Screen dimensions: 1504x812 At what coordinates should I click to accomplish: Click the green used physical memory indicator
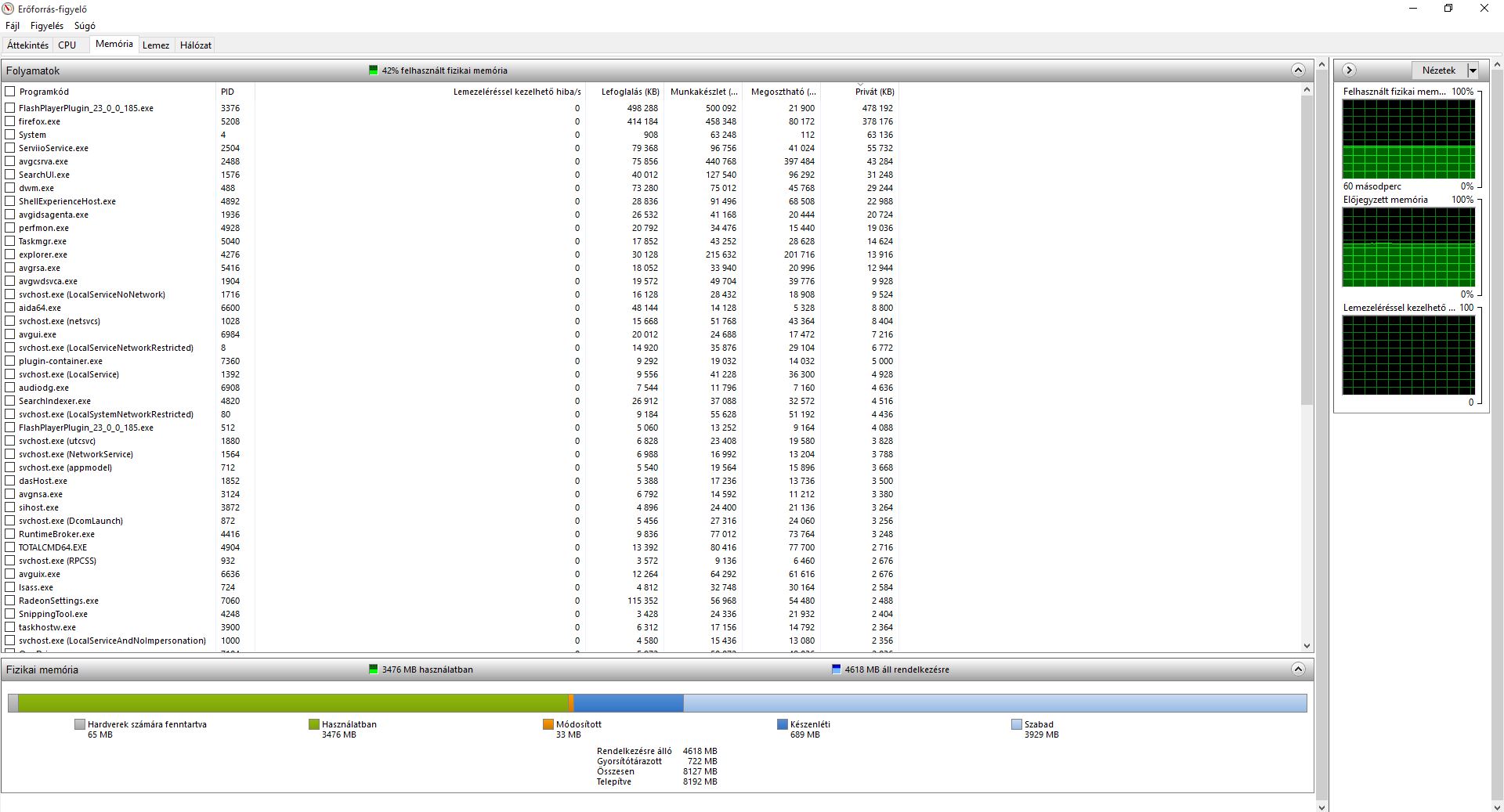point(373,70)
